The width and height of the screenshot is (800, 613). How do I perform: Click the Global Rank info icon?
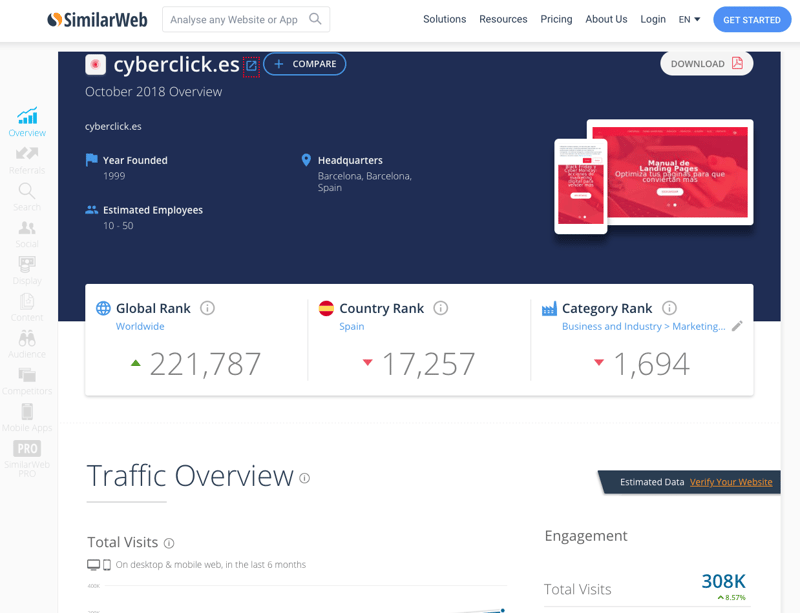(207, 308)
